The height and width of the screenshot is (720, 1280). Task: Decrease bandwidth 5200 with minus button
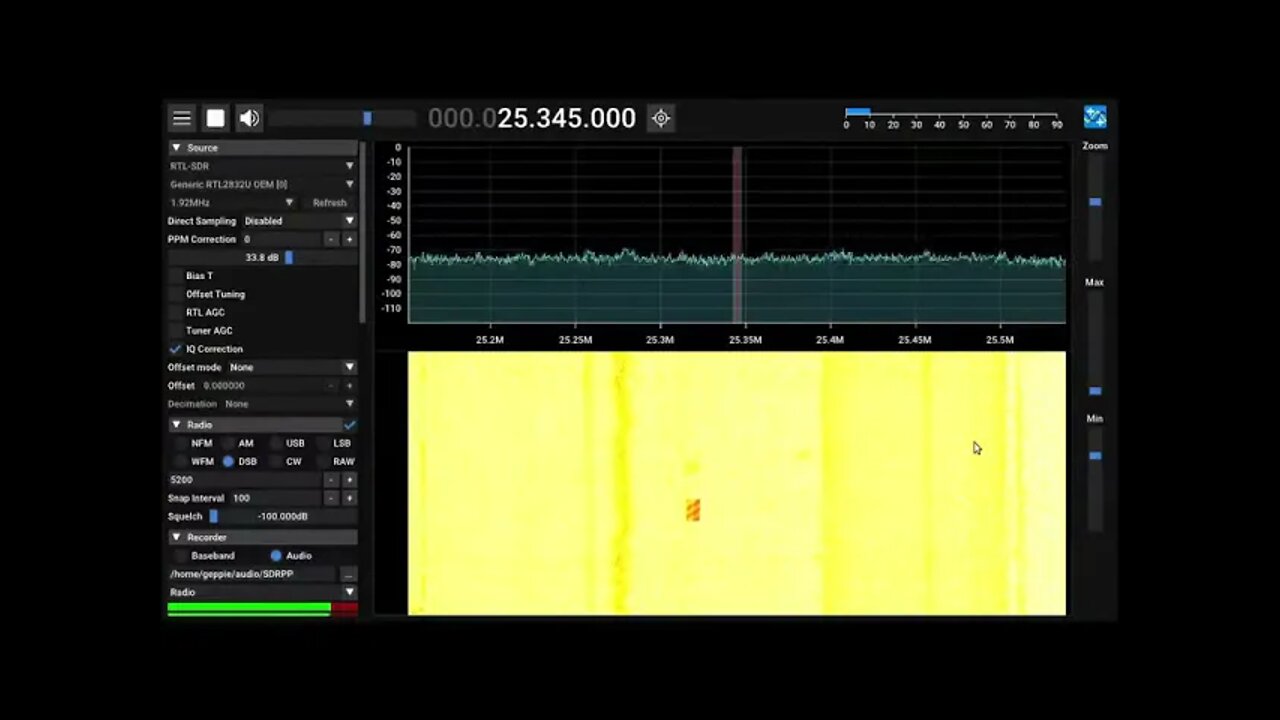click(x=331, y=480)
